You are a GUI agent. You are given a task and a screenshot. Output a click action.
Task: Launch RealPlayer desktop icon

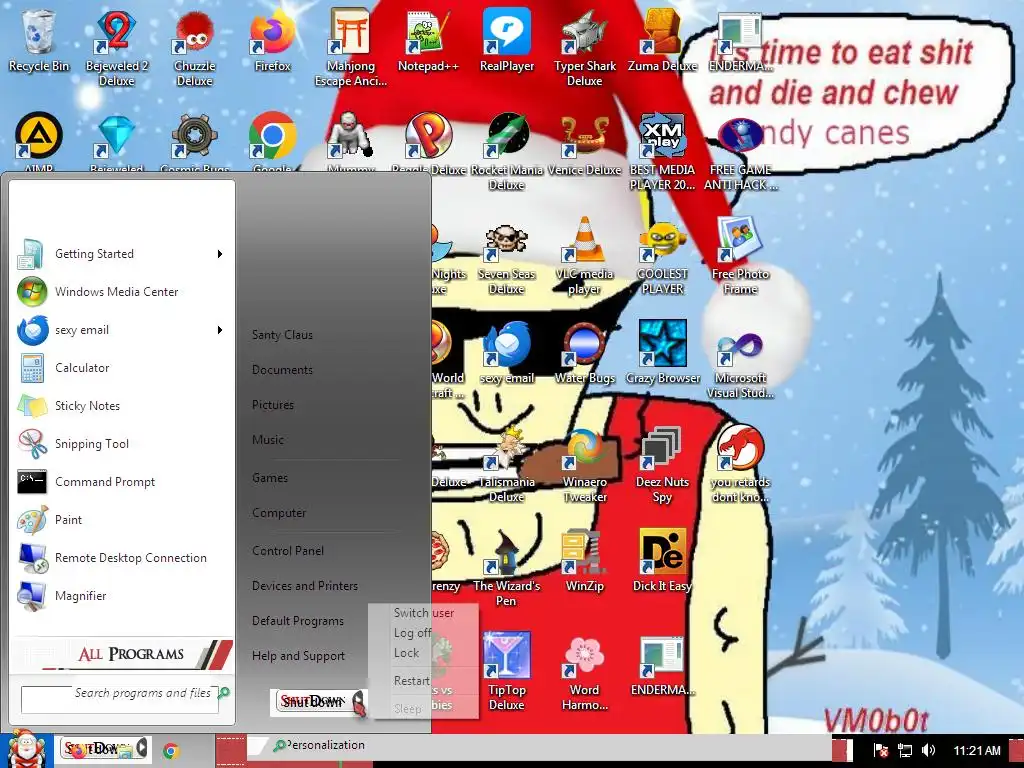pyautogui.click(x=507, y=40)
